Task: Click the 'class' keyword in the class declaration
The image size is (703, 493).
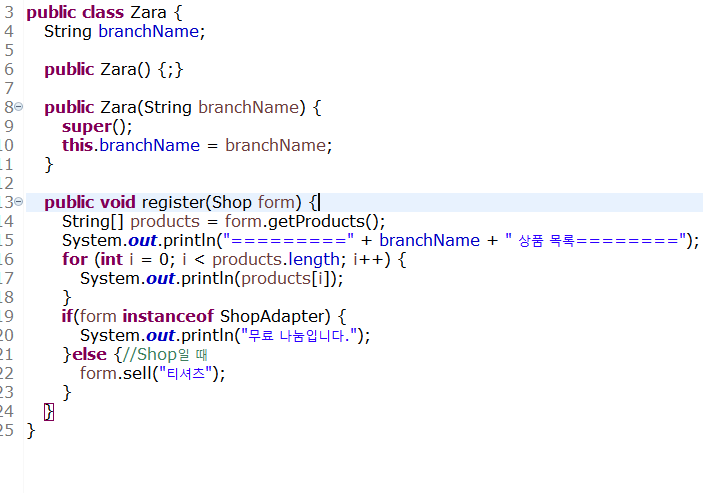Action: pyautogui.click(x=103, y=13)
